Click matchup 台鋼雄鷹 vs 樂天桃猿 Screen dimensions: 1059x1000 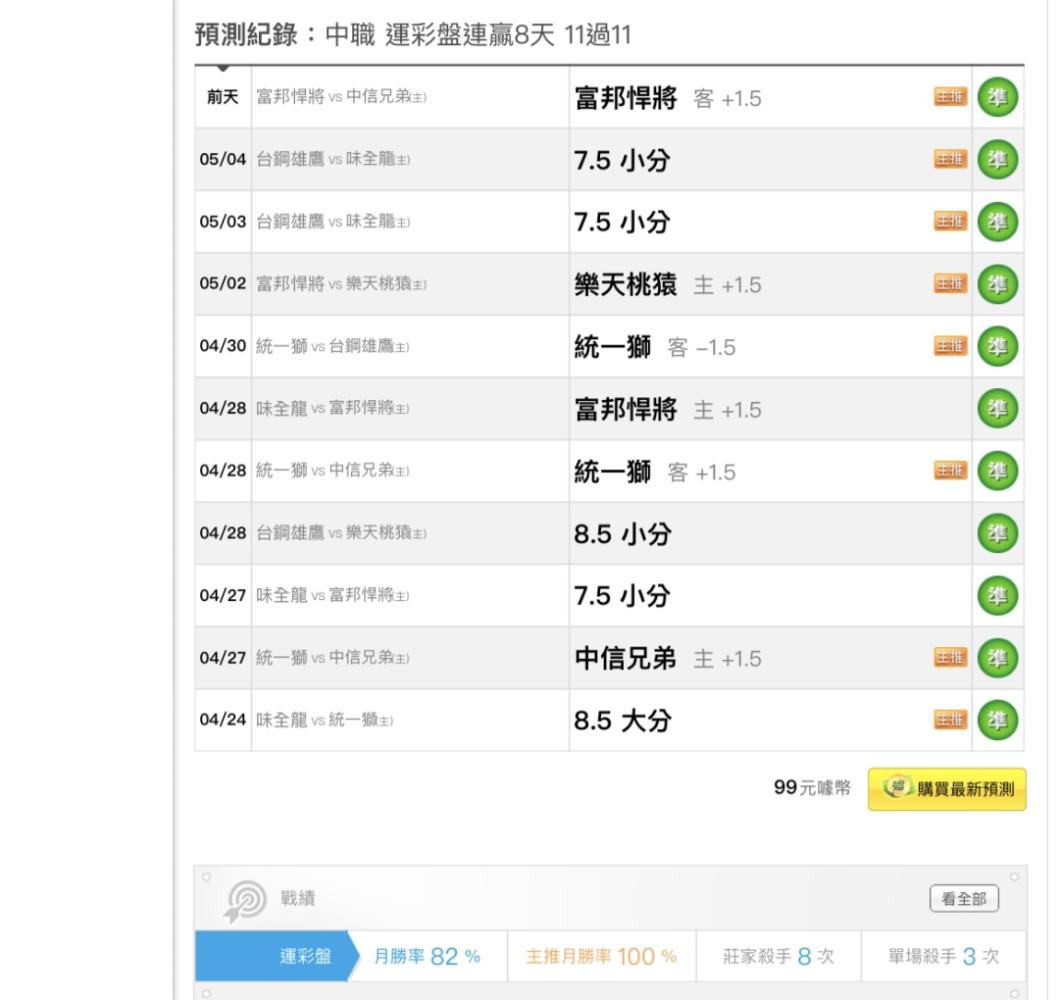(x=341, y=533)
